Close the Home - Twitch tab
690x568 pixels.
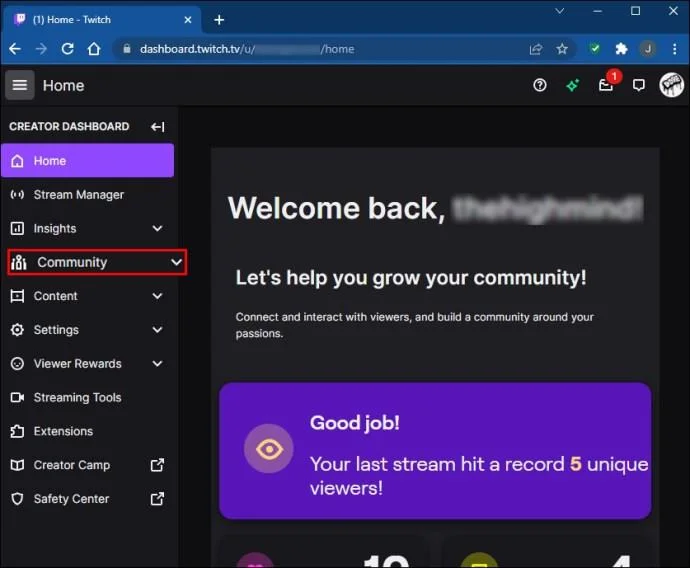pyautogui.click(x=188, y=20)
